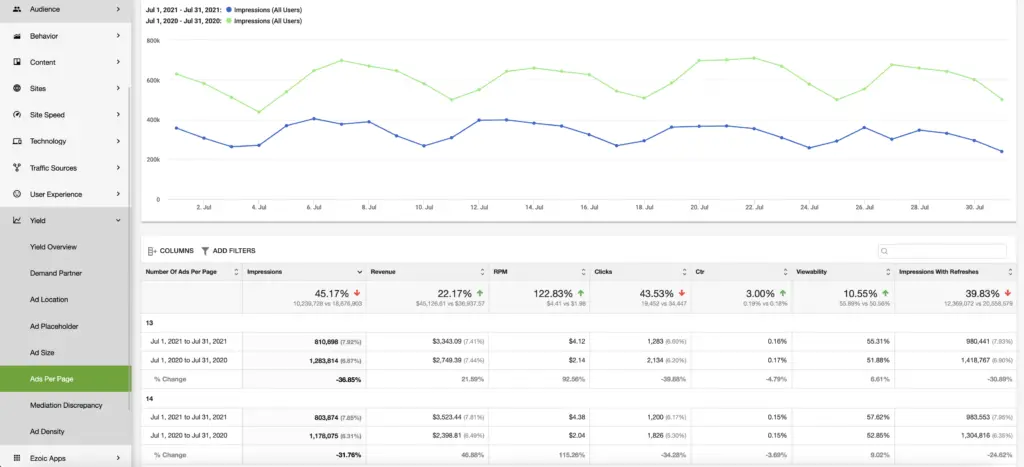The height and width of the screenshot is (467, 1024).
Task: Sort by the Revenue column header
Action: click(383, 272)
